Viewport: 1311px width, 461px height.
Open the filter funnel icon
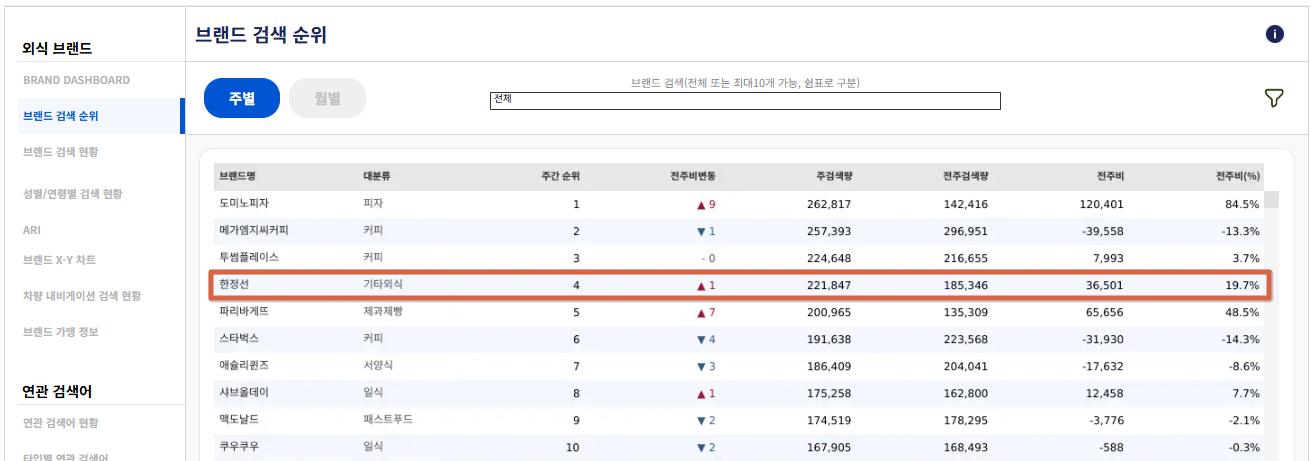pos(1274,98)
